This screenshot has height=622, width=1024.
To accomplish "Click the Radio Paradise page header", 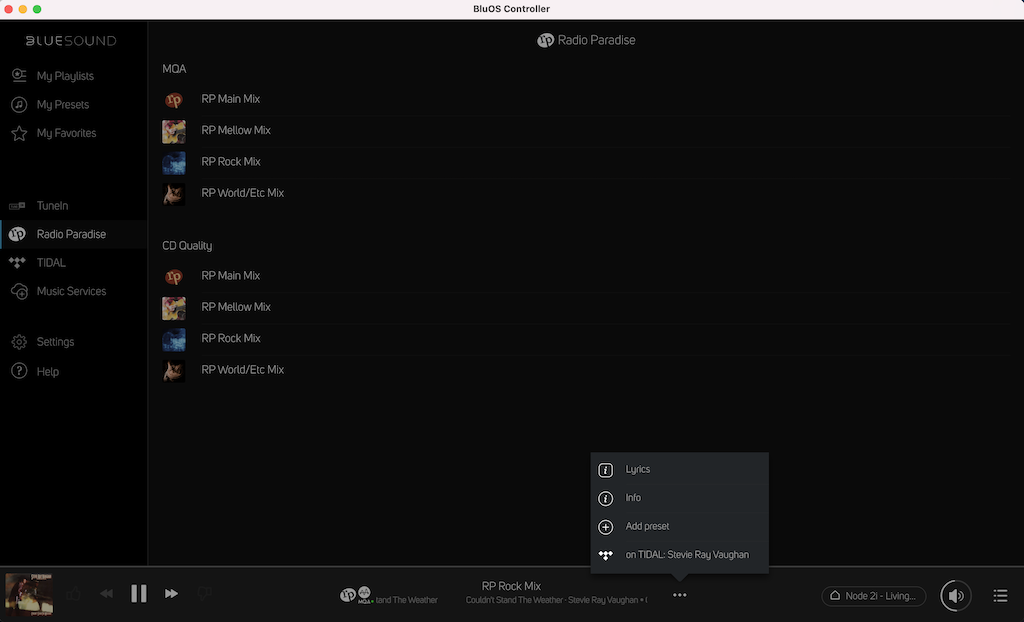I will tap(586, 41).
